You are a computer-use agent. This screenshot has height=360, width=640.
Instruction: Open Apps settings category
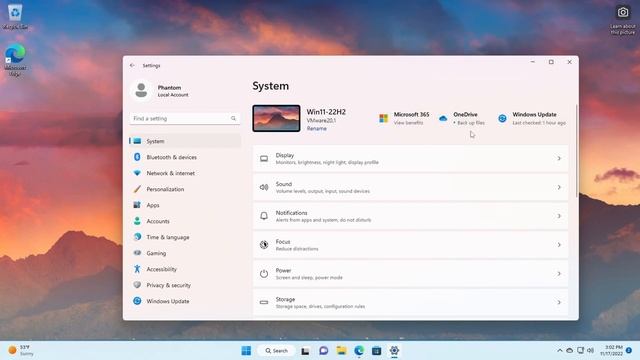[x=185, y=205]
